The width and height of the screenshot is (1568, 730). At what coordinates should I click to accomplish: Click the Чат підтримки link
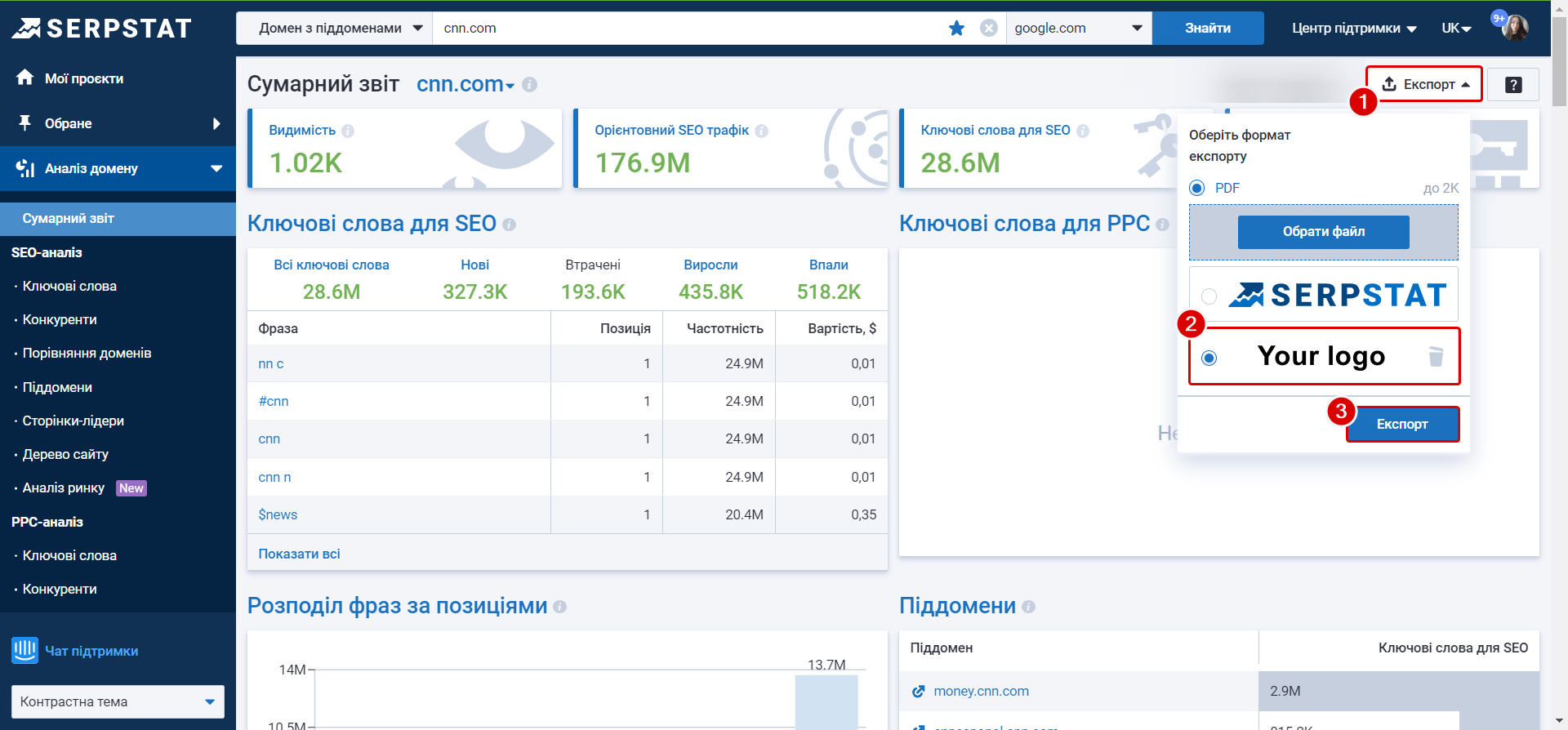[91, 651]
